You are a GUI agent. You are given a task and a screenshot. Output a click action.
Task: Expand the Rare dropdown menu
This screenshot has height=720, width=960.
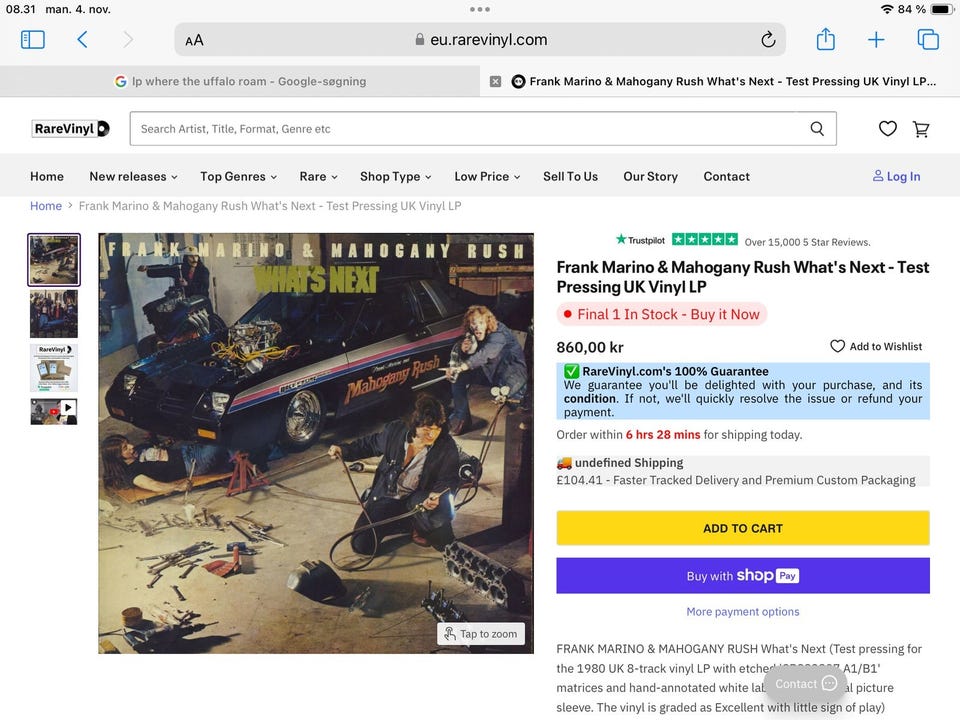318,176
